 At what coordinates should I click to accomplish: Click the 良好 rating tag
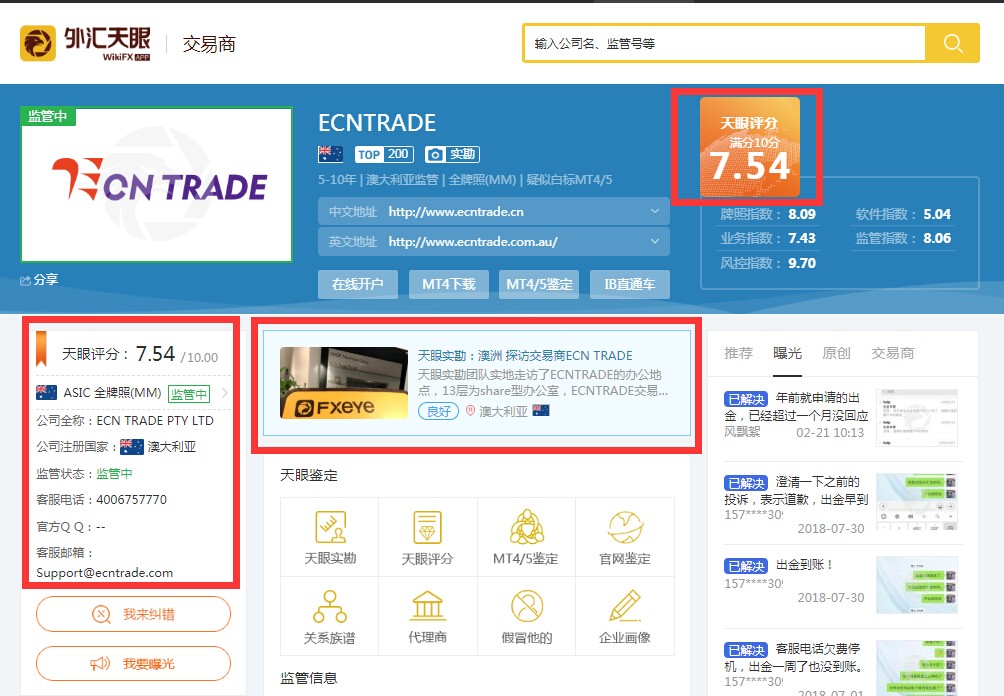[x=439, y=411]
